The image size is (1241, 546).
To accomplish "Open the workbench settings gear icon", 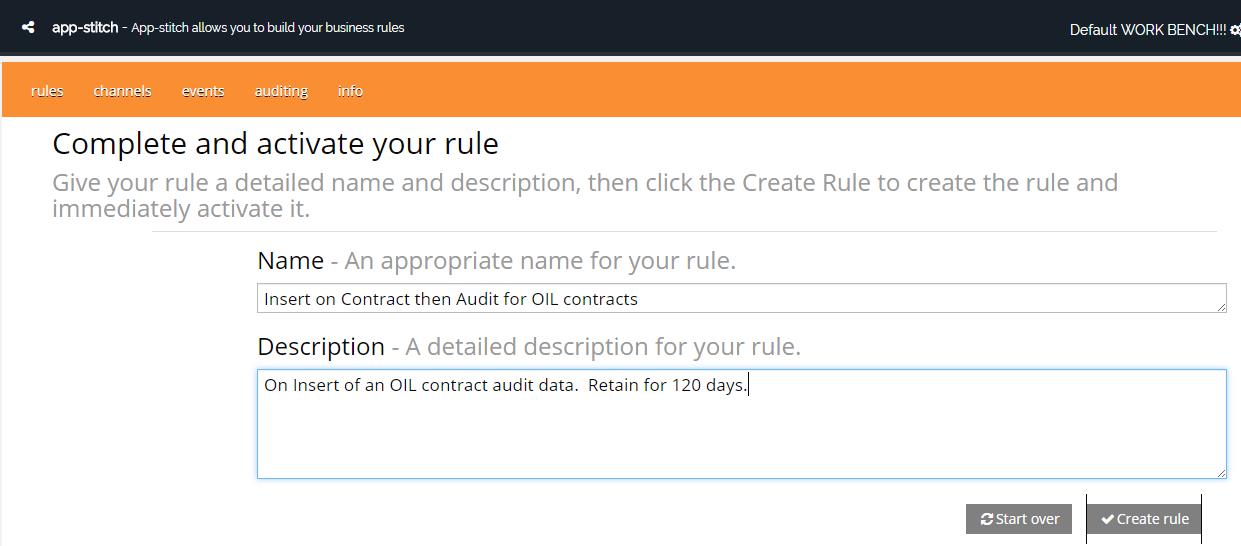I will (x=1235, y=30).
